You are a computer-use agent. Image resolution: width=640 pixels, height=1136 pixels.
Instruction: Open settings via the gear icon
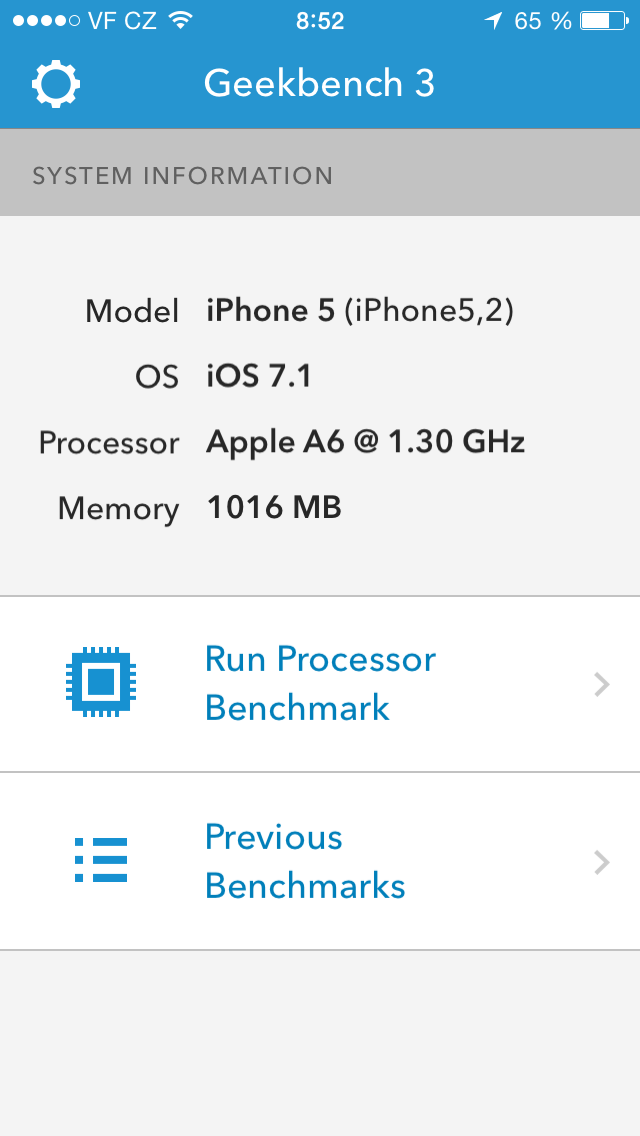pos(56,84)
